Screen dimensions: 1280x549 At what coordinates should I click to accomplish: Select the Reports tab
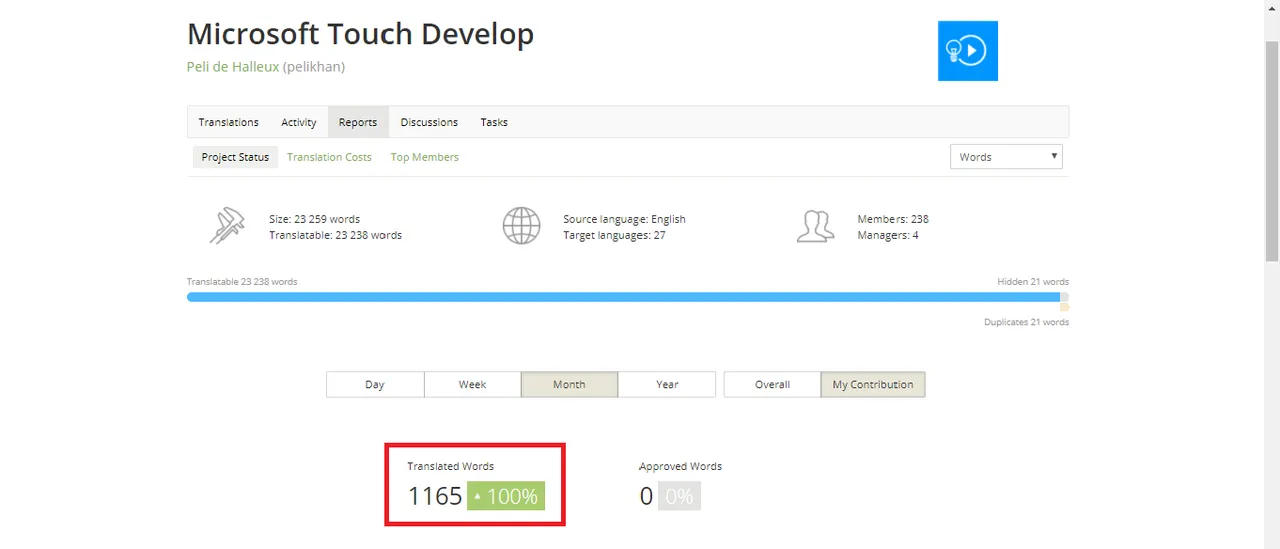click(x=358, y=122)
